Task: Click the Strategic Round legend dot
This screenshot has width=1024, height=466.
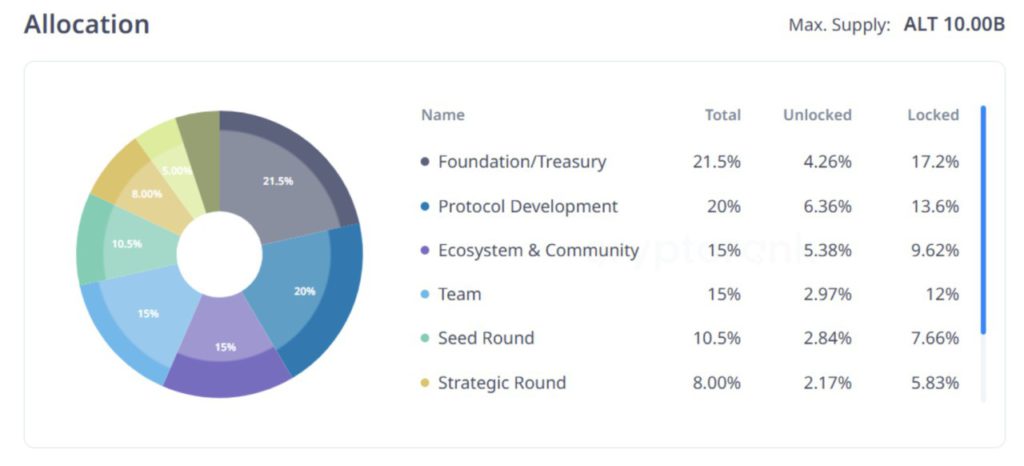Action: pyautogui.click(x=426, y=383)
